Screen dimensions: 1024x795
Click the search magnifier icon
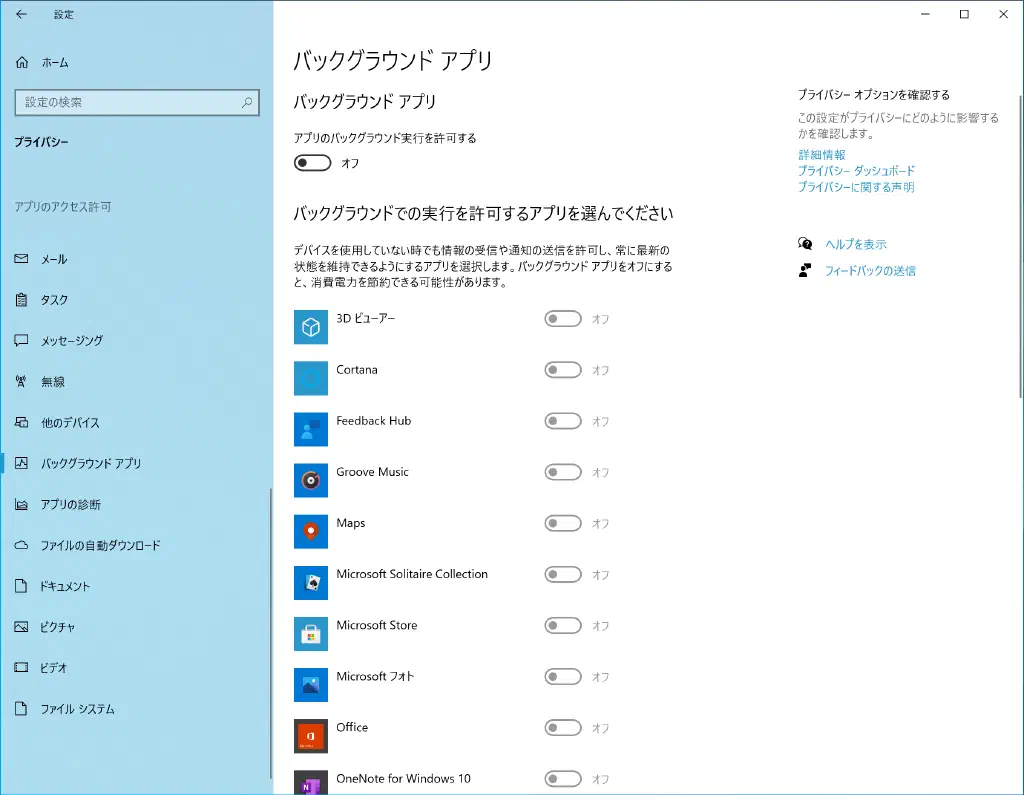click(247, 102)
